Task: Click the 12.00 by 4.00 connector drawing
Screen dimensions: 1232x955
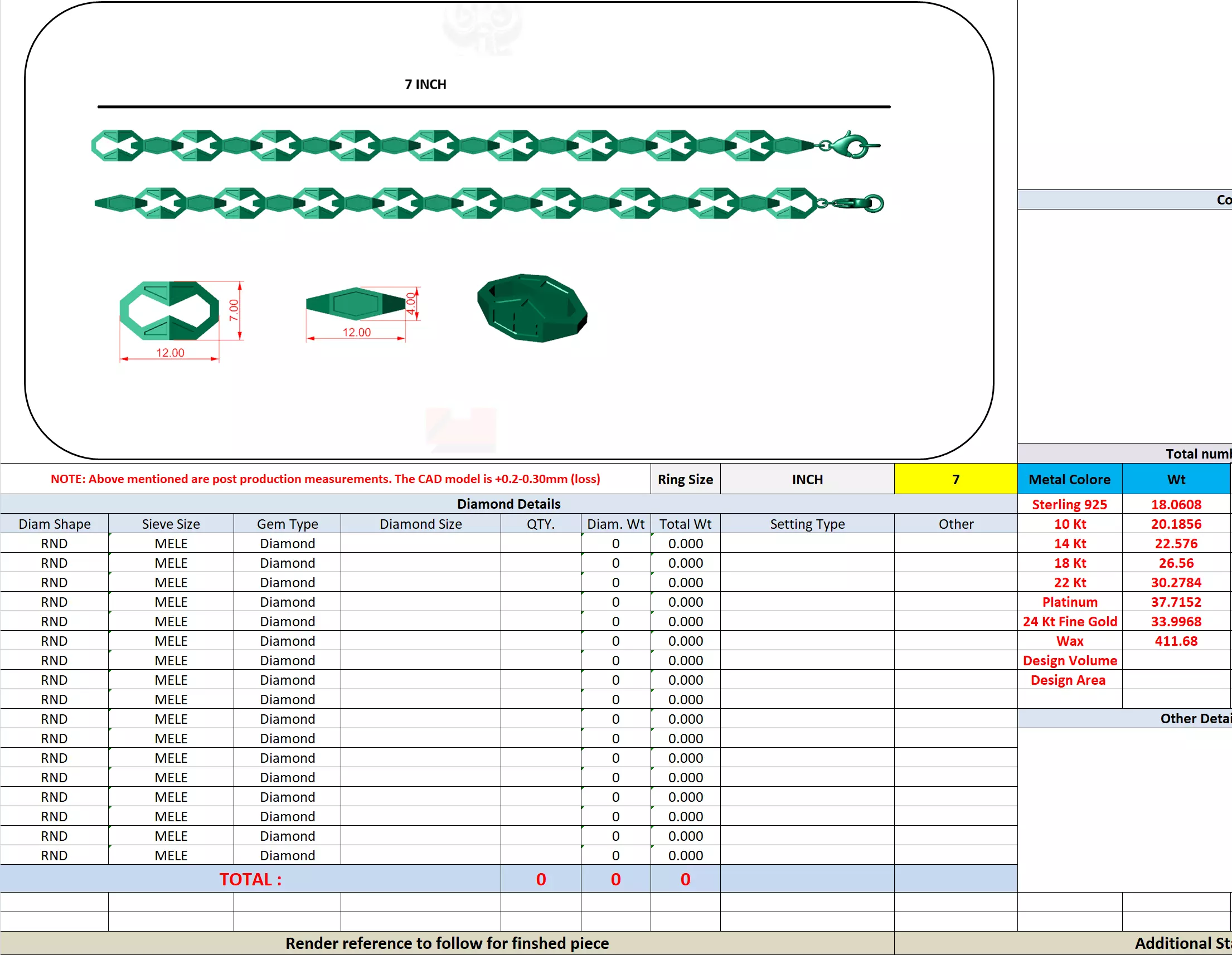Action: (356, 304)
